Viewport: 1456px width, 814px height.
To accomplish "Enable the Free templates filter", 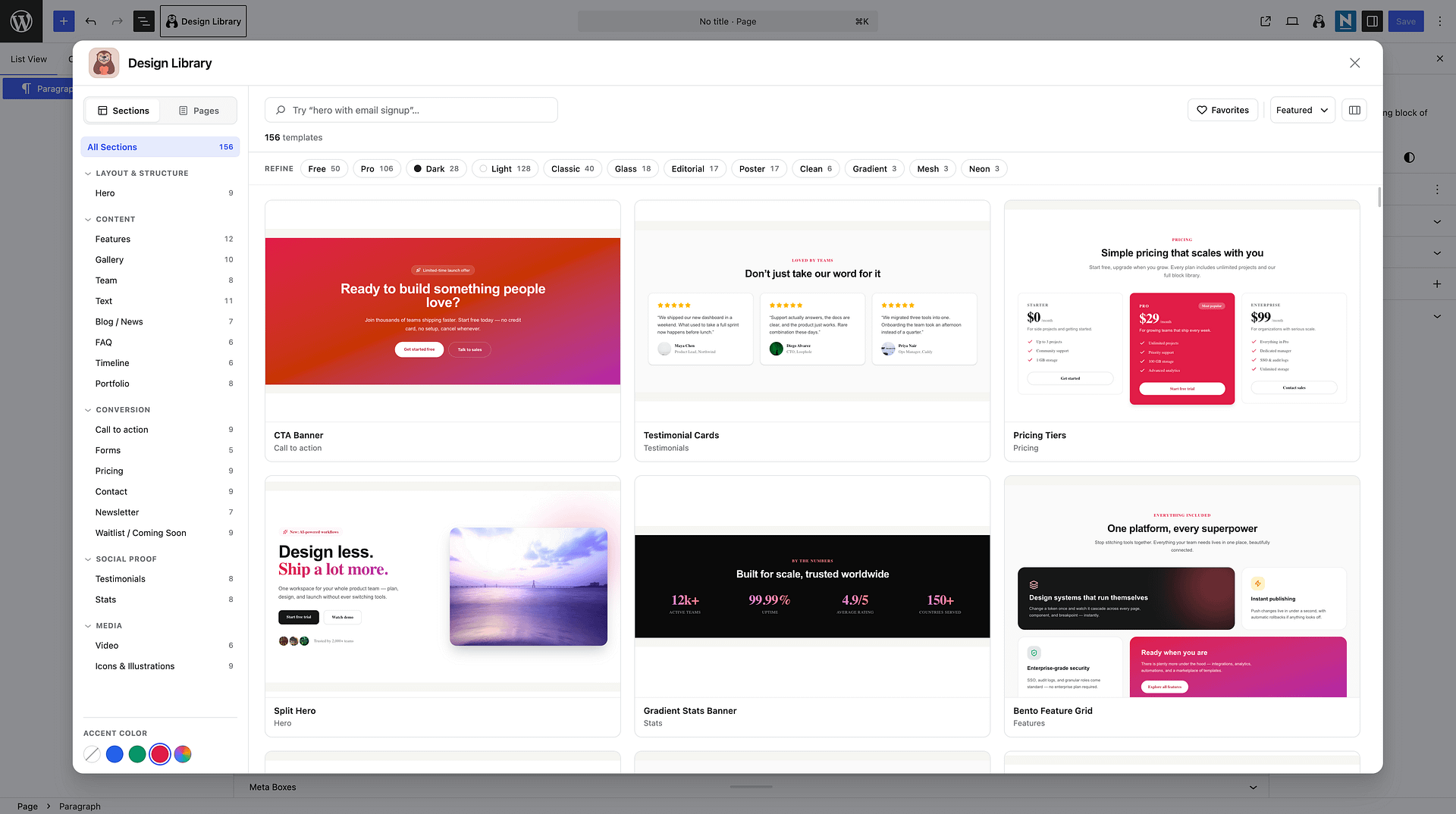I will click(x=324, y=168).
